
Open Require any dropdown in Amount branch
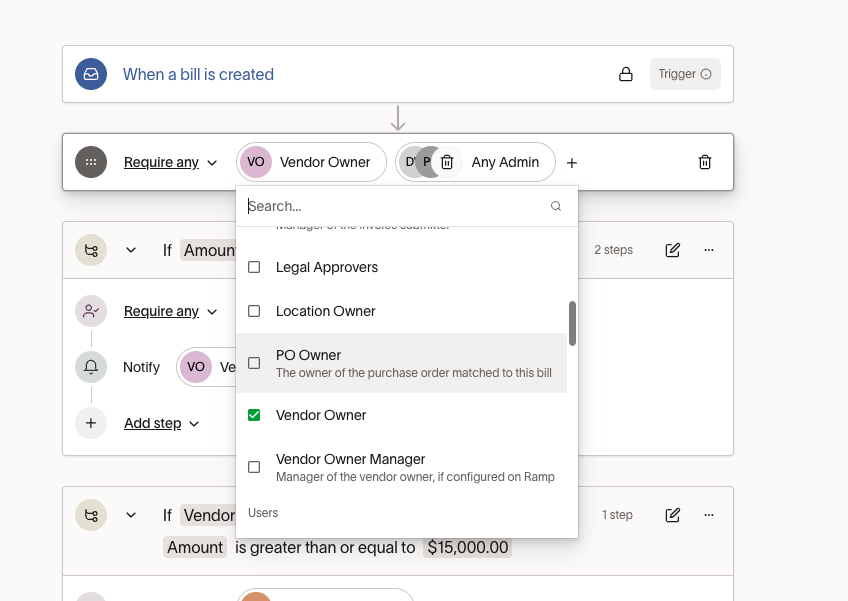point(170,312)
